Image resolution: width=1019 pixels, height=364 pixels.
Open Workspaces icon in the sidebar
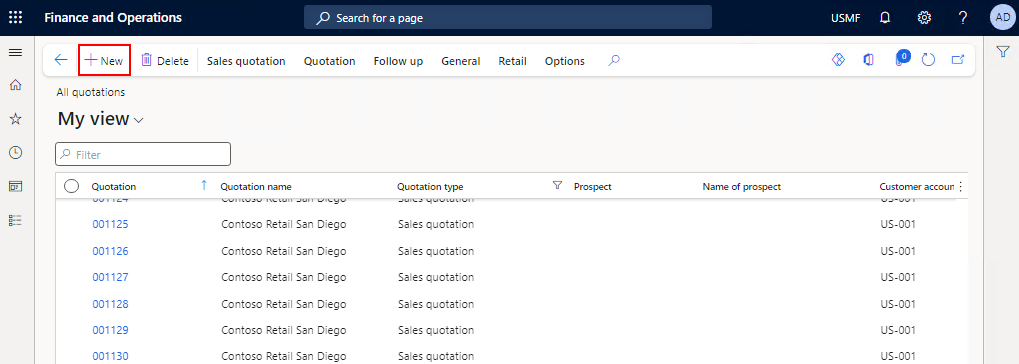pos(16,187)
